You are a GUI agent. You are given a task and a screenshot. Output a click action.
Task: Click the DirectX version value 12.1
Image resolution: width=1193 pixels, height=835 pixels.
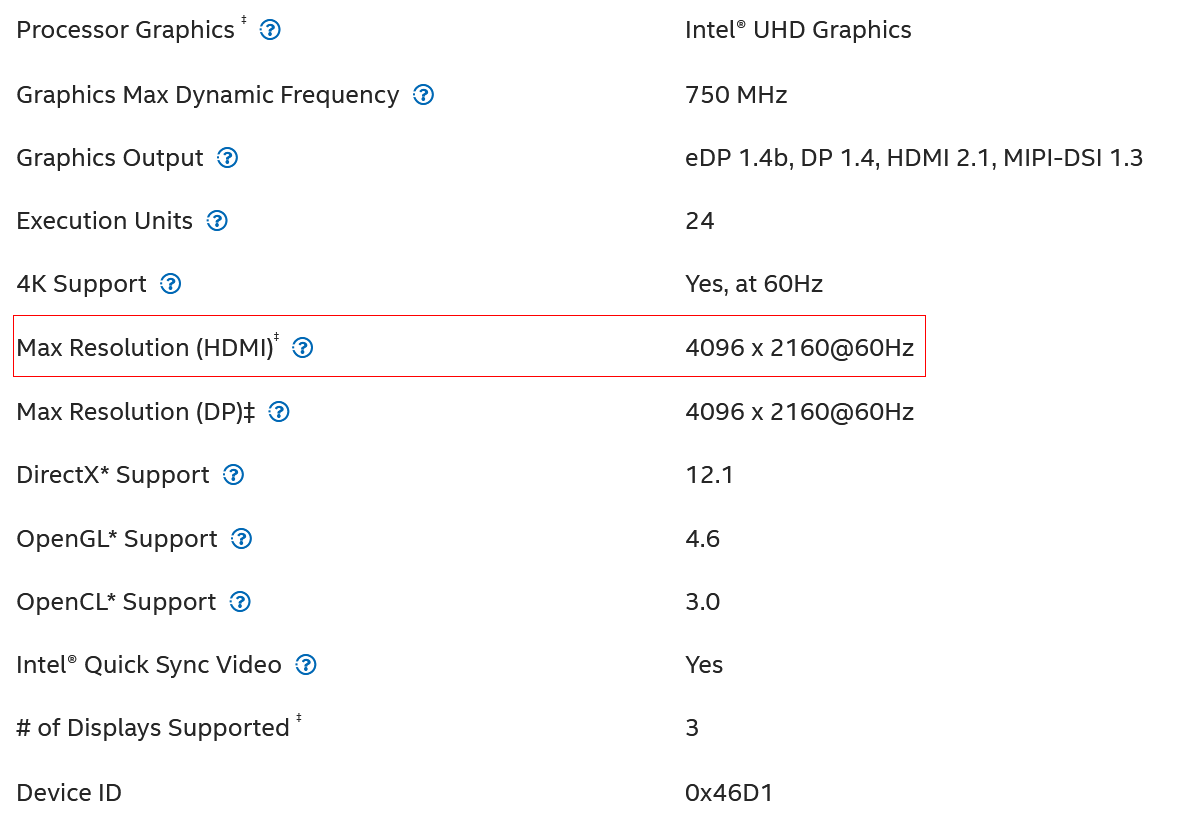coord(709,475)
